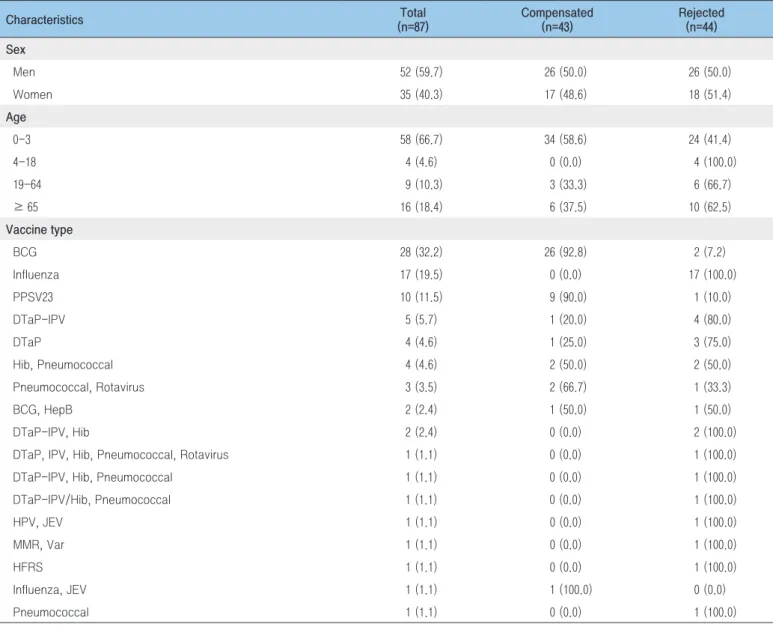Viewport: 773px width, 627px height.
Task: Click the Influenza total value 17 (19.5)
Action: click(x=421, y=275)
